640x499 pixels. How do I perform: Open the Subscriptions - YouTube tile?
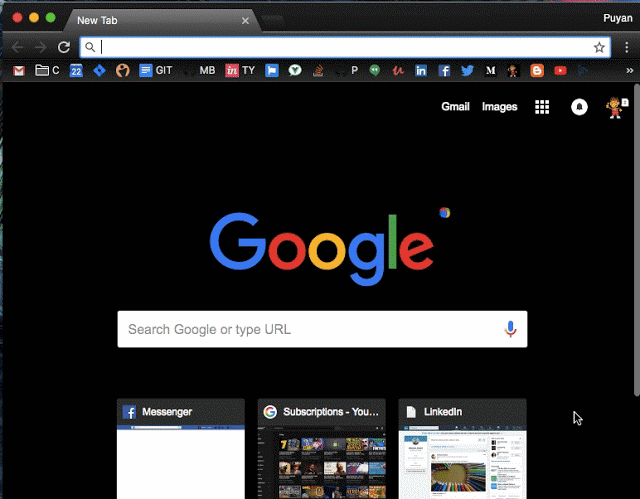coord(322,448)
